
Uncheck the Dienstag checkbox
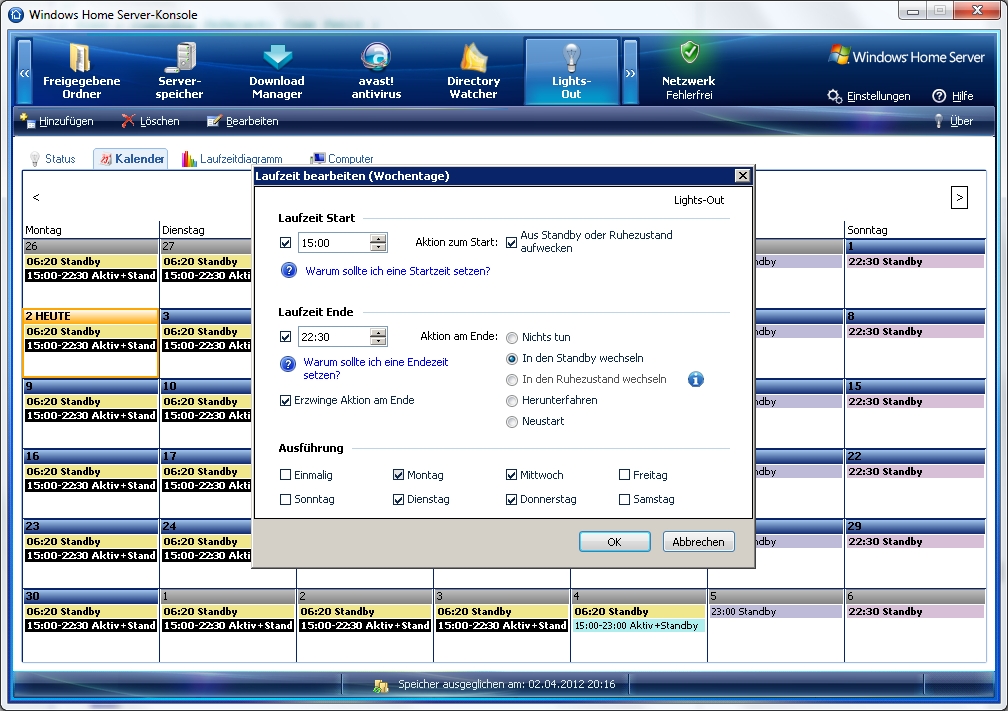point(398,500)
